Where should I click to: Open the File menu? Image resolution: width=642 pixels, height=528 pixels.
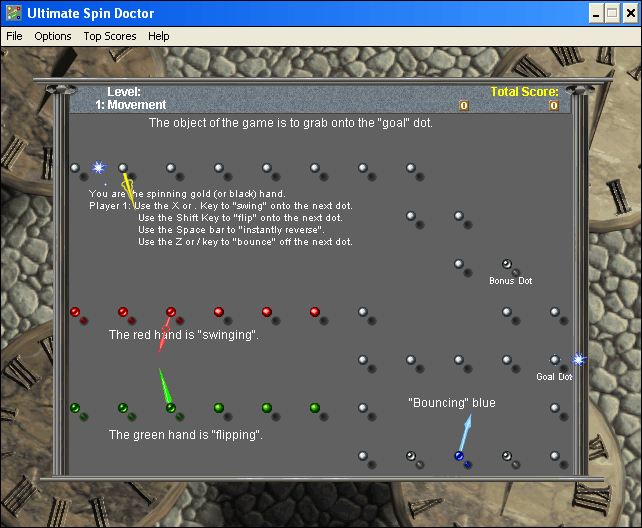pyautogui.click(x=14, y=36)
